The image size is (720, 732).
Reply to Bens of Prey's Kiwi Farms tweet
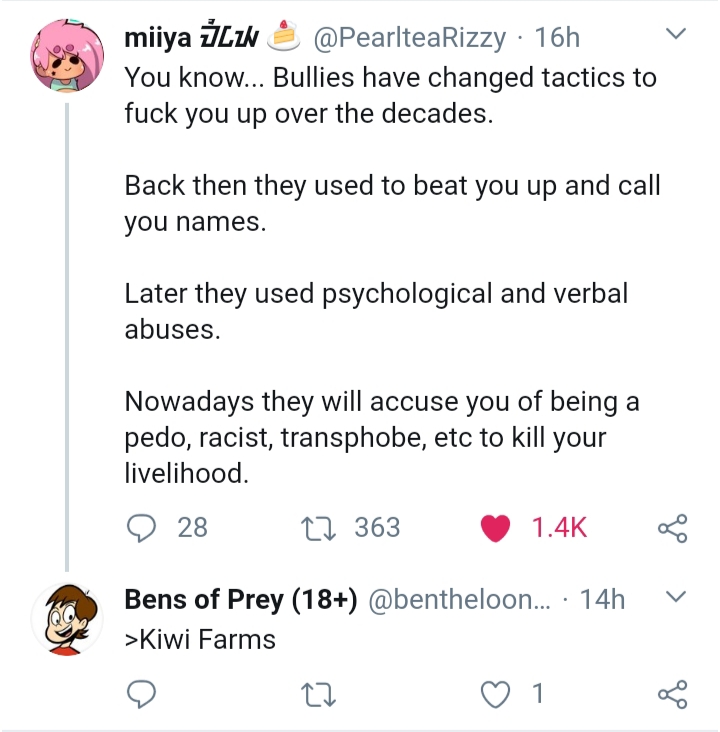click(141, 694)
